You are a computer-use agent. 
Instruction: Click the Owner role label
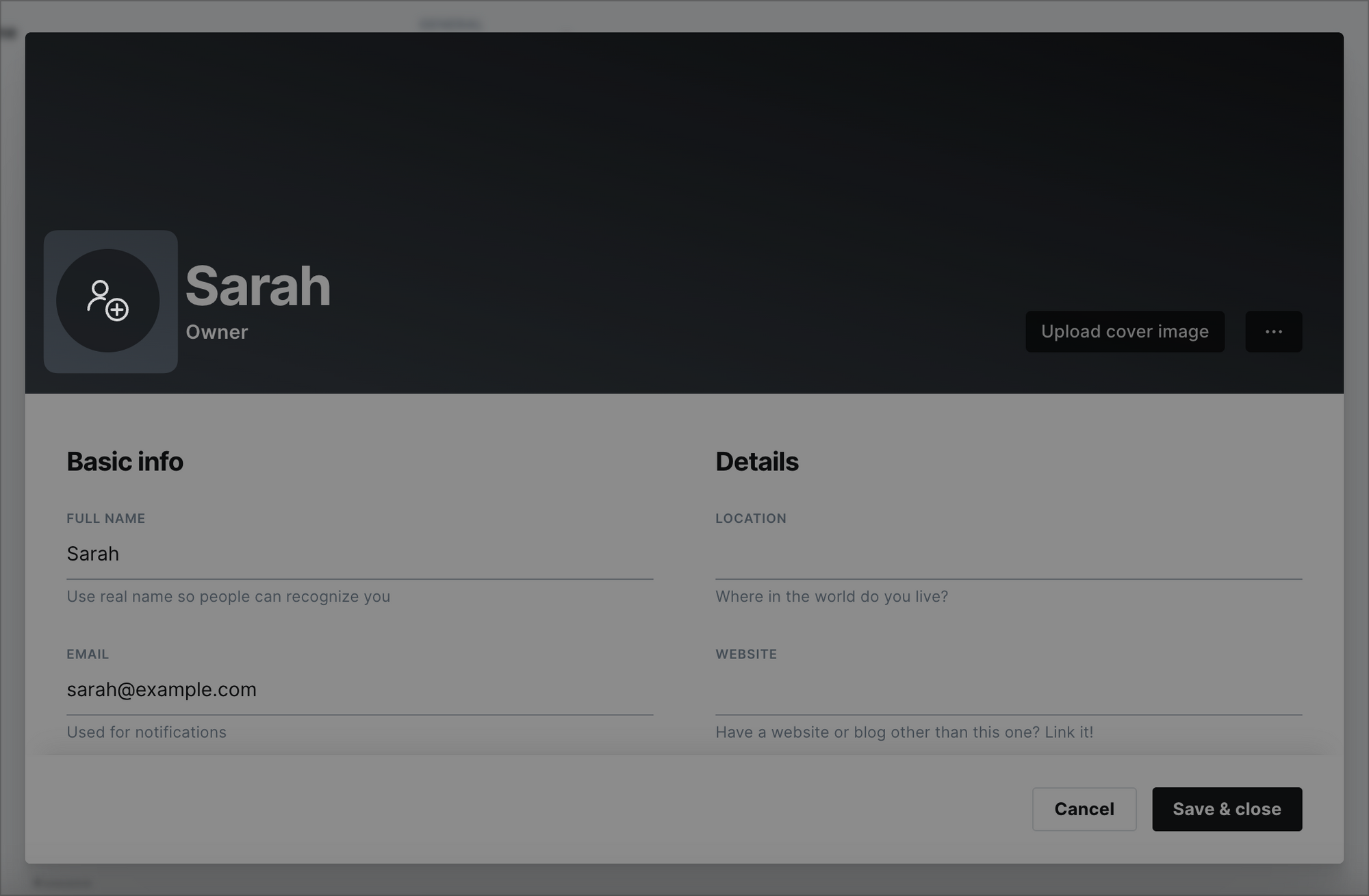pyautogui.click(x=217, y=332)
